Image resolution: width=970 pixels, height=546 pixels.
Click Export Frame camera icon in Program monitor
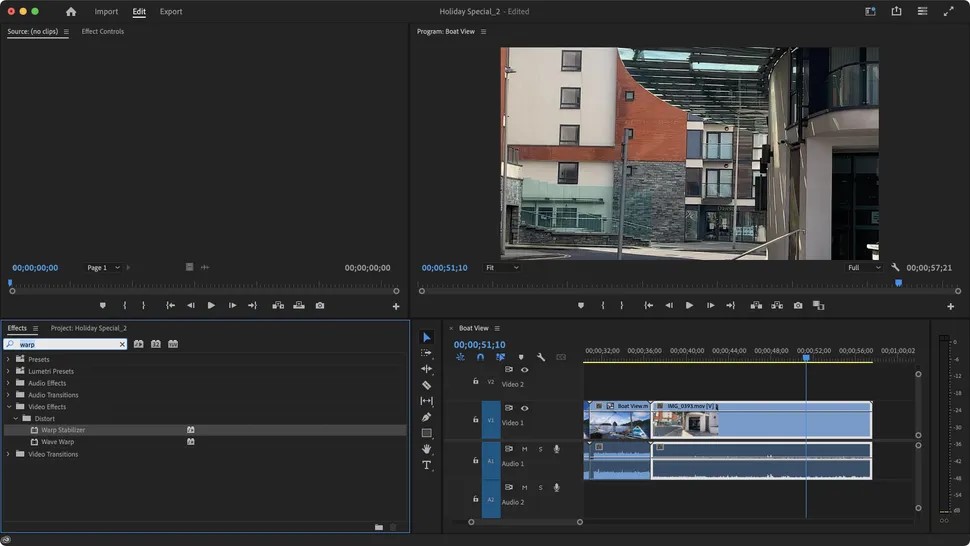tap(798, 306)
